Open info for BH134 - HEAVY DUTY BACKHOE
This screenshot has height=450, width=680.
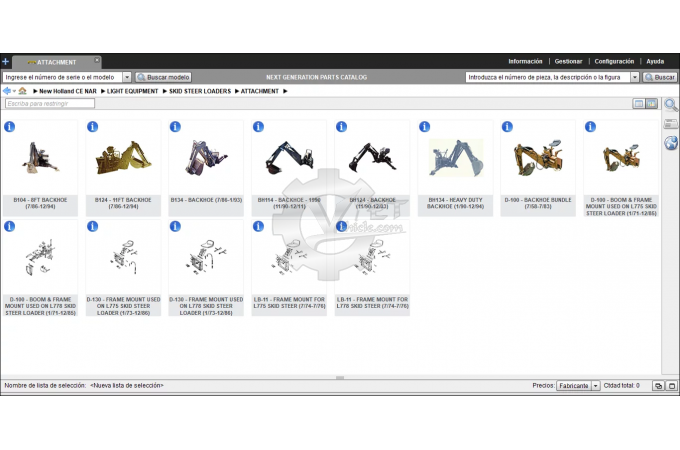click(425, 127)
